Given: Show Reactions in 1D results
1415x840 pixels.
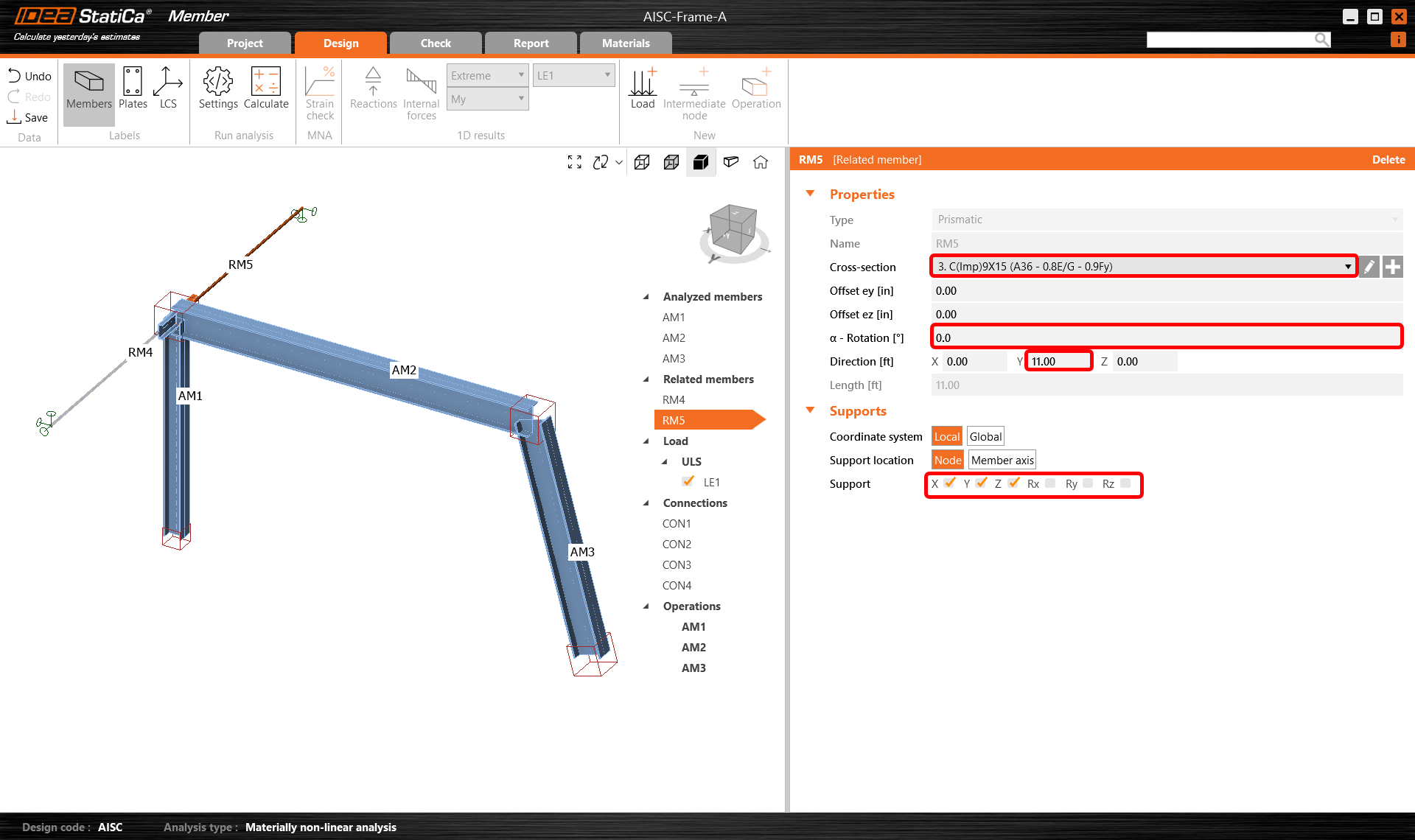Looking at the screenshot, I should pyautogui.click(x=373, y=90).
